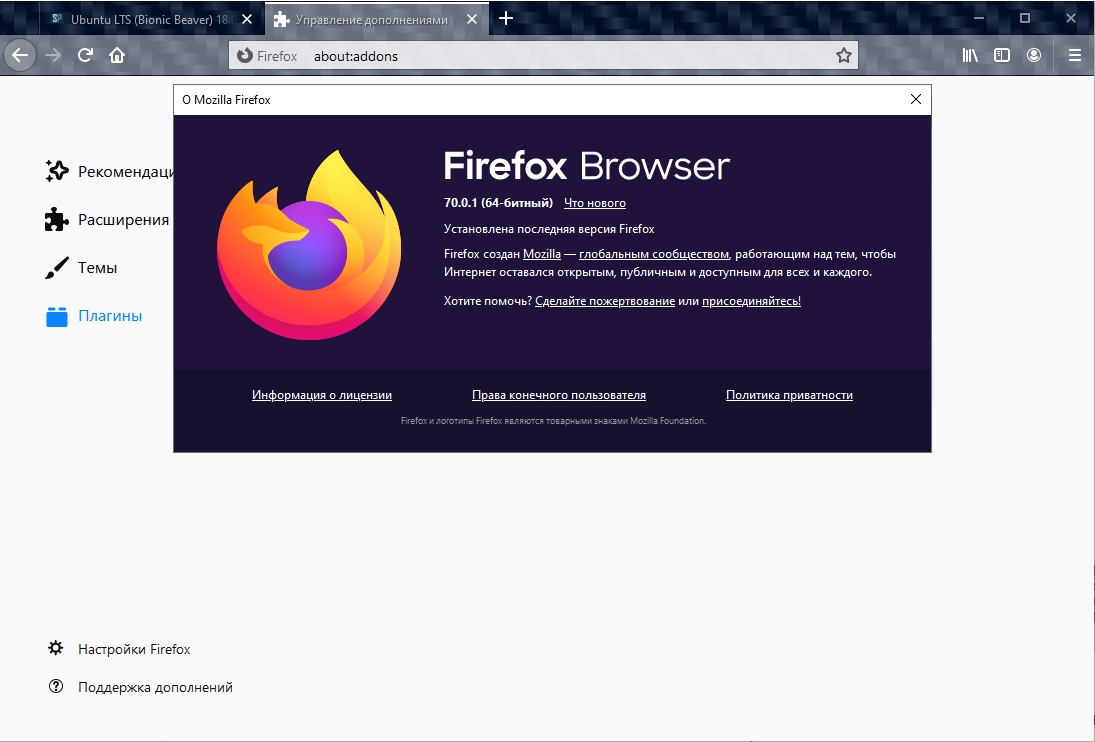The image size is (1095, 742).
Task: Open Информация о лицензии link
Action: click(322, 395)
